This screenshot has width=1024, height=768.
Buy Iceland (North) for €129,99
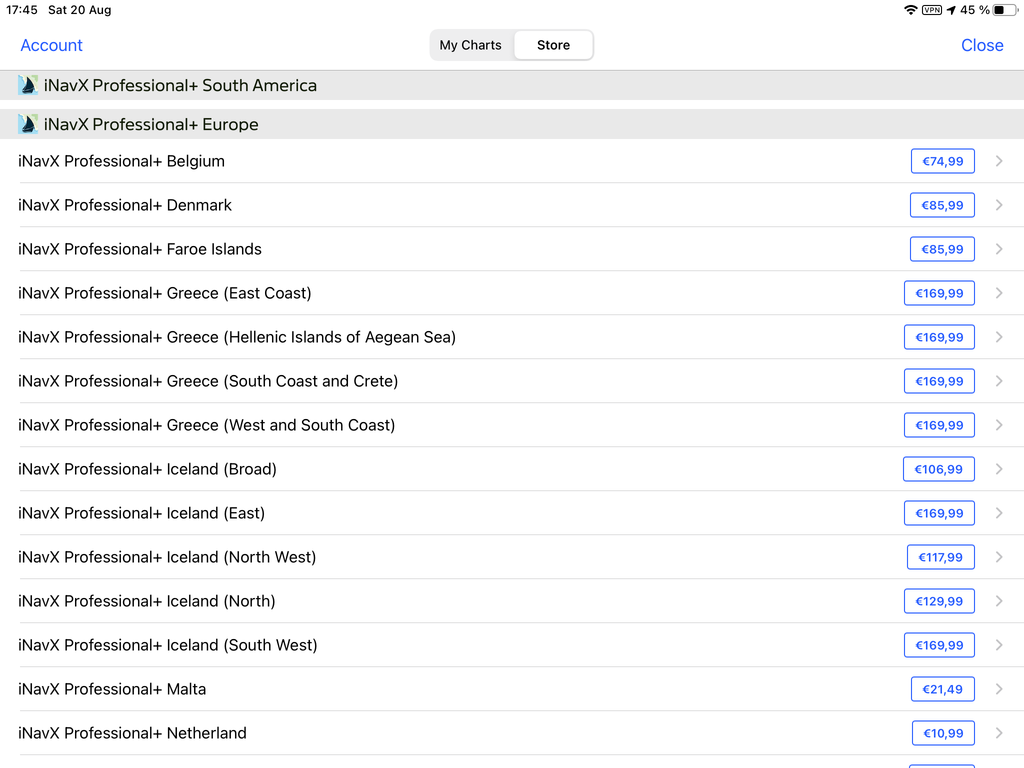tap(939, 601)
